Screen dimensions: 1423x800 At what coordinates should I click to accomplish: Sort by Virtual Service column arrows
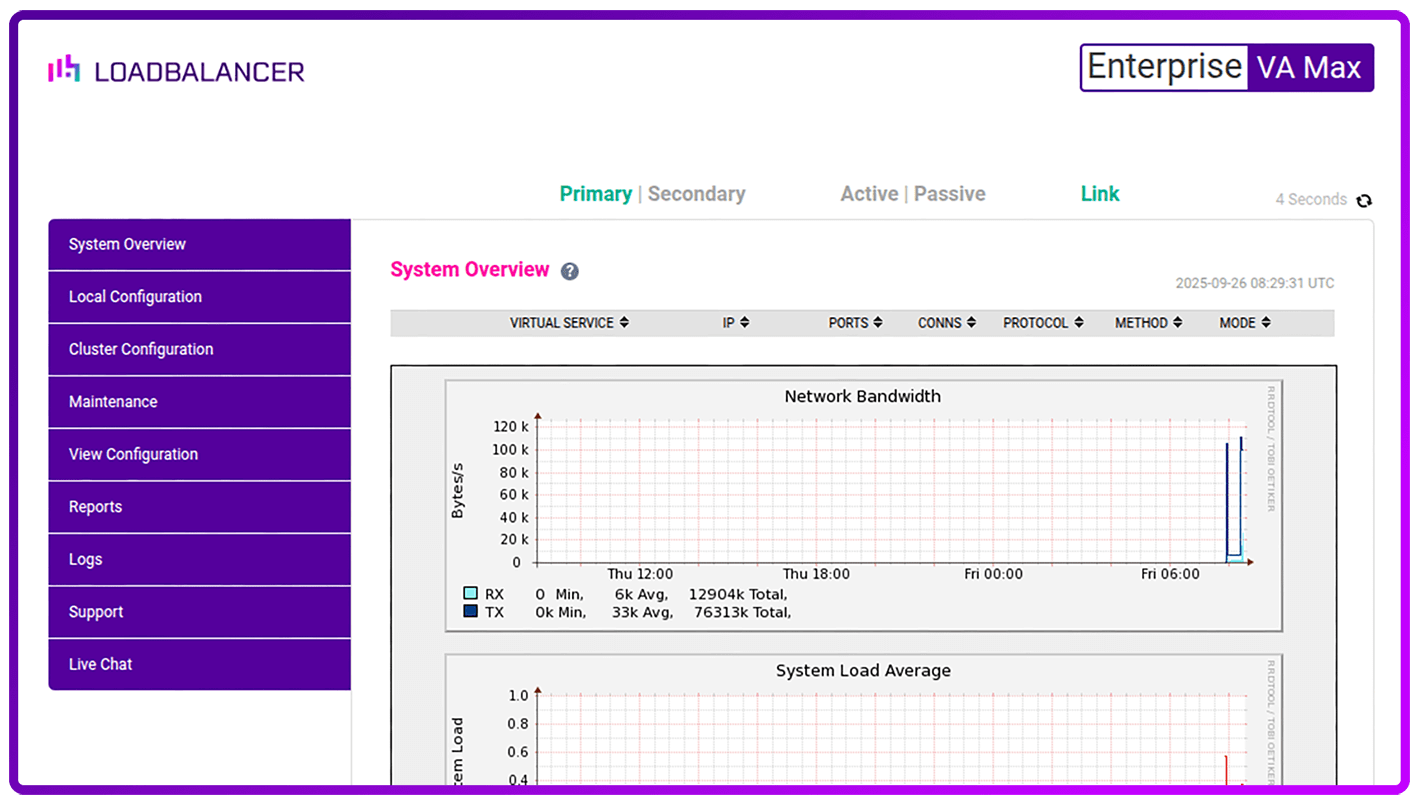624,323
